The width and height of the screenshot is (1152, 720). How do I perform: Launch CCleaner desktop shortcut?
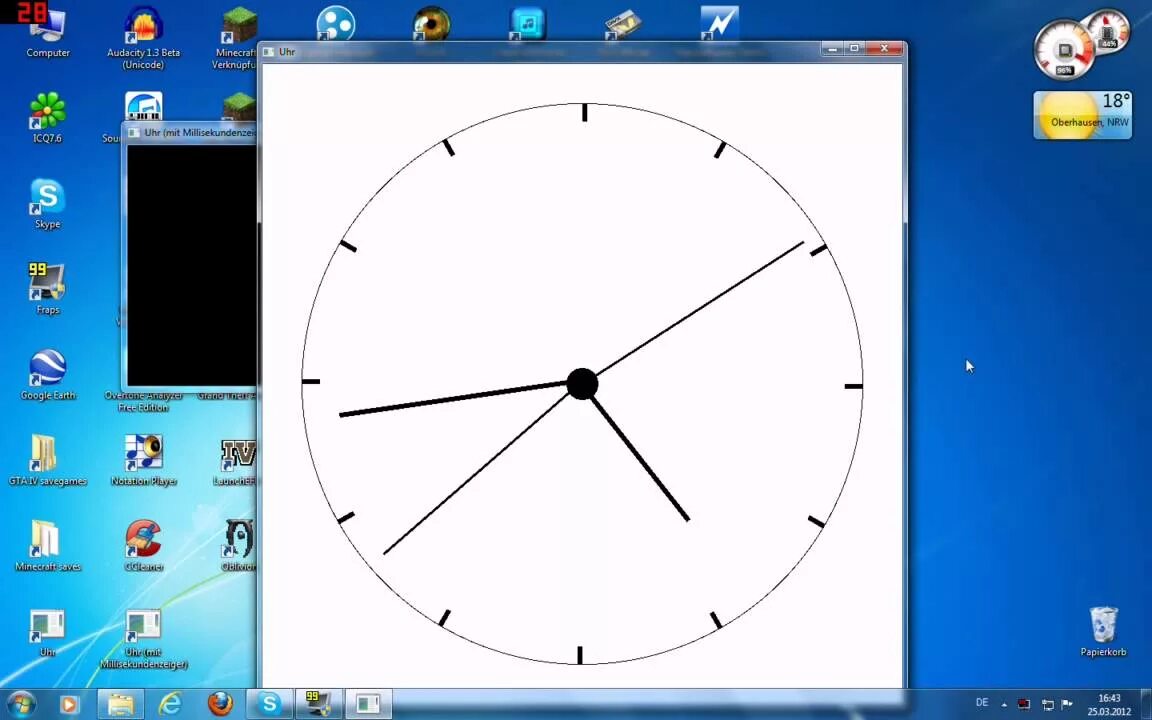143,546
